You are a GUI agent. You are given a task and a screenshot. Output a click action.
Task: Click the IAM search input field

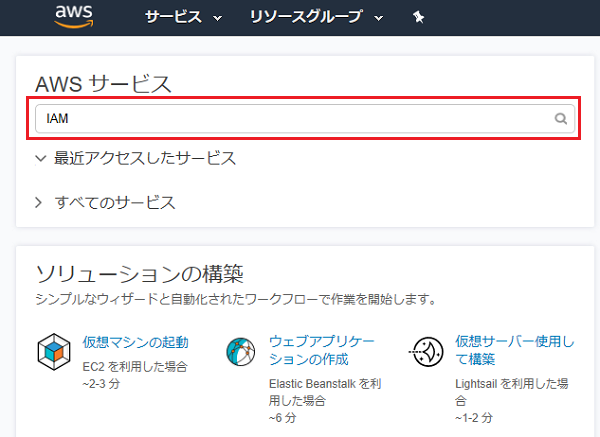(x=305, y=119)
